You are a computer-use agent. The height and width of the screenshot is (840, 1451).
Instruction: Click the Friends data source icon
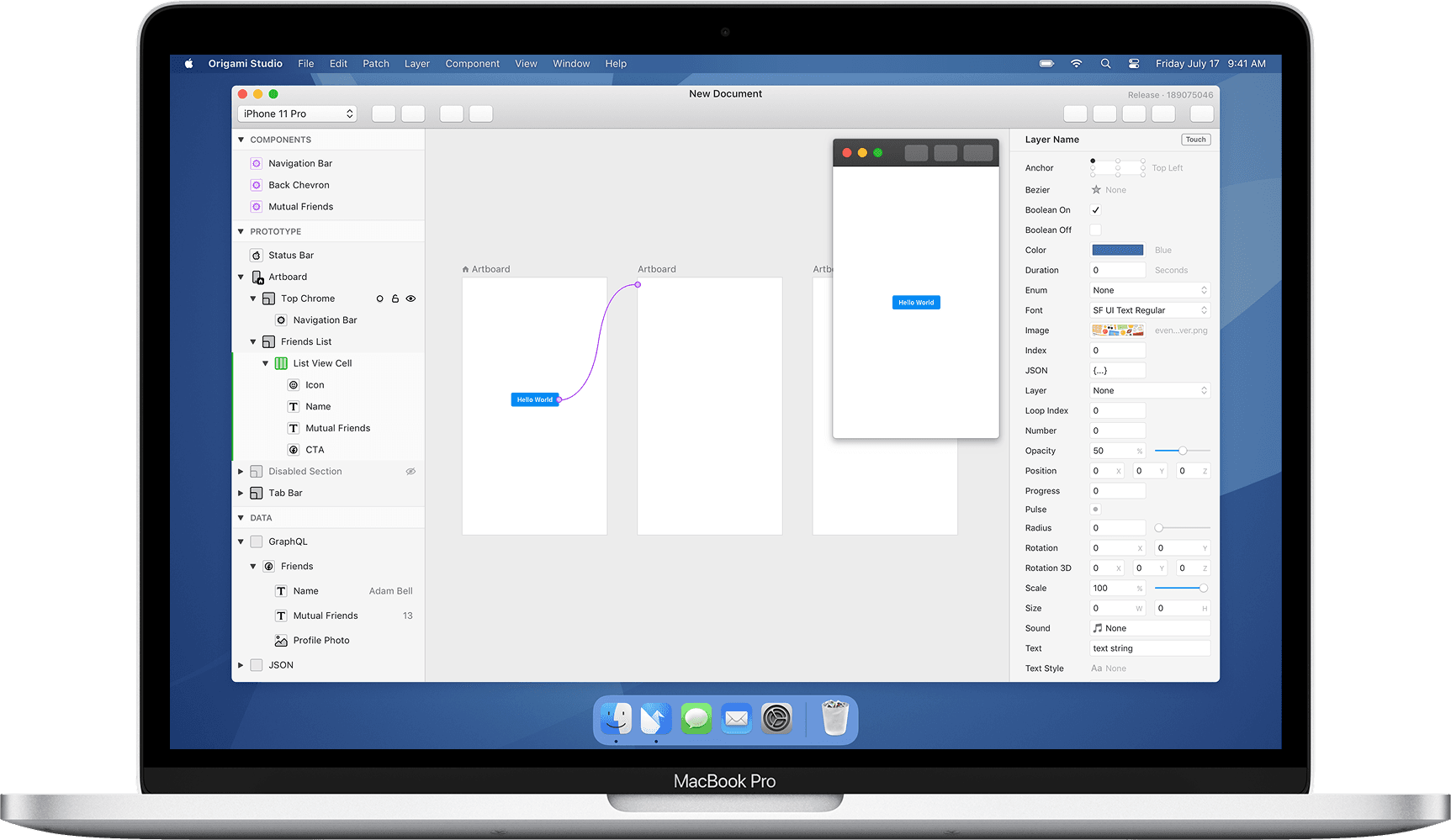coord(269,567)
